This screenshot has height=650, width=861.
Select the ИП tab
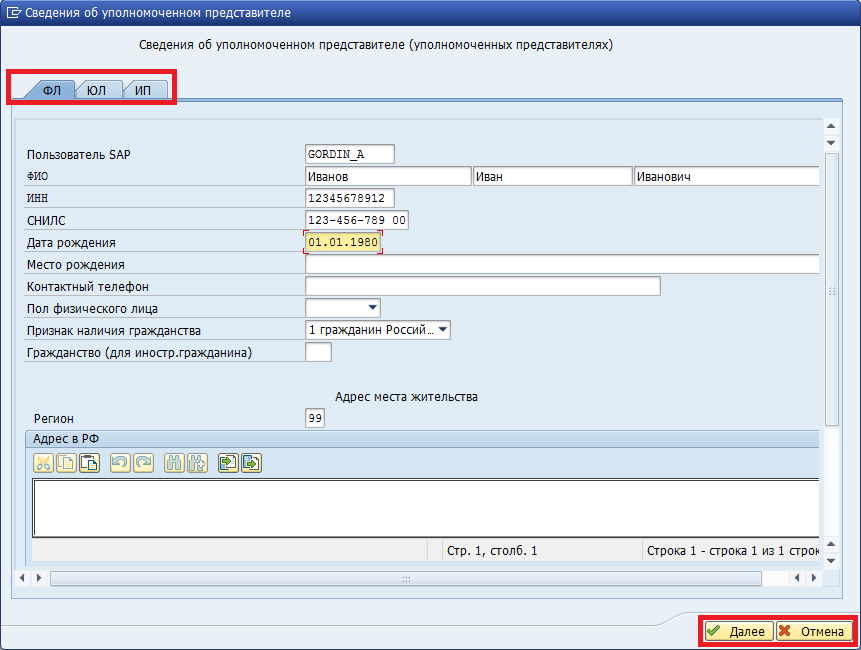pos(143,90)
